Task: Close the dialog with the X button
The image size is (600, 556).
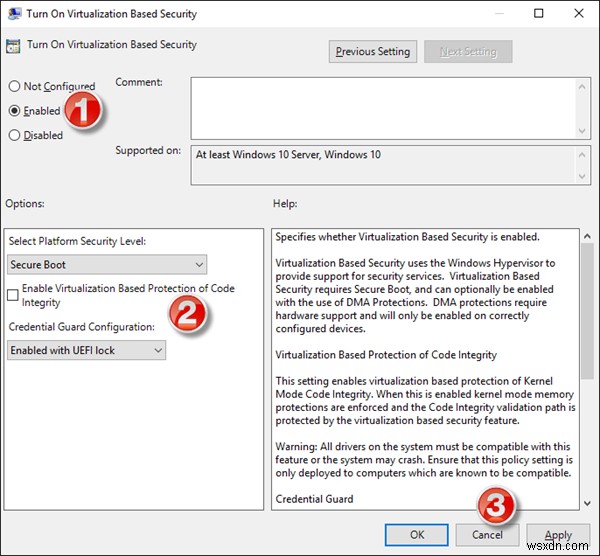Action: point(579,13)
